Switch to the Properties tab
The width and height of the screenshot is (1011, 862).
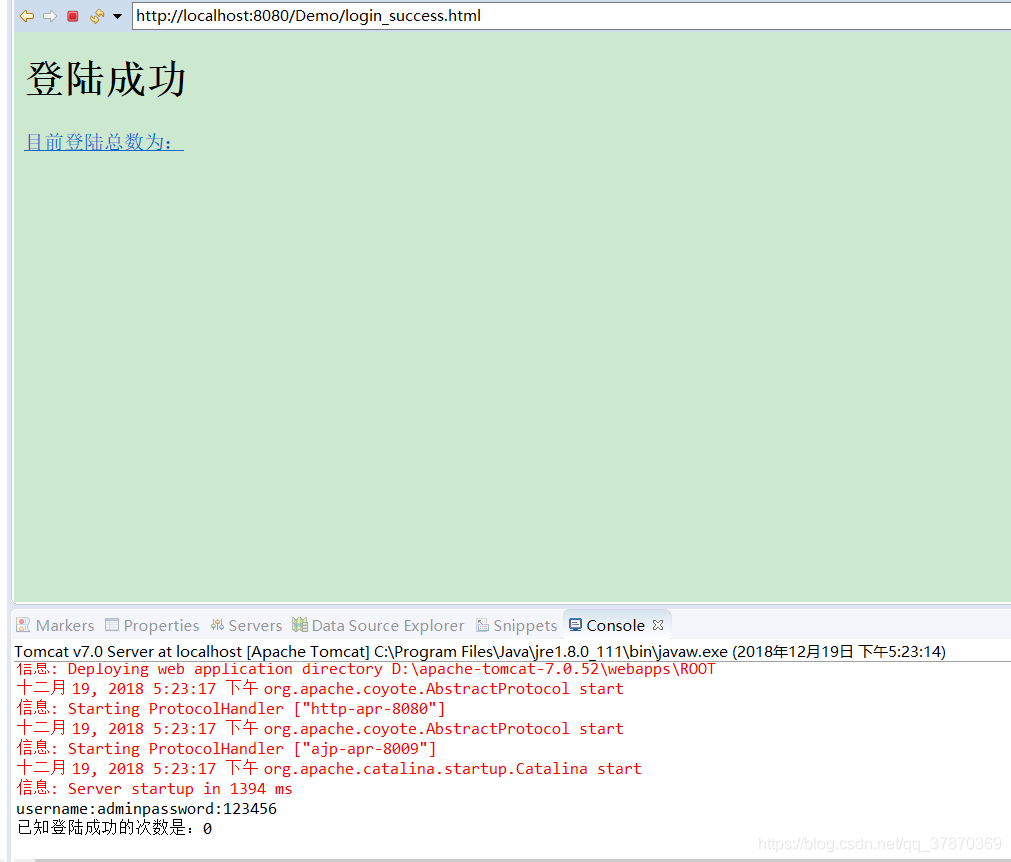coord(152,625)
